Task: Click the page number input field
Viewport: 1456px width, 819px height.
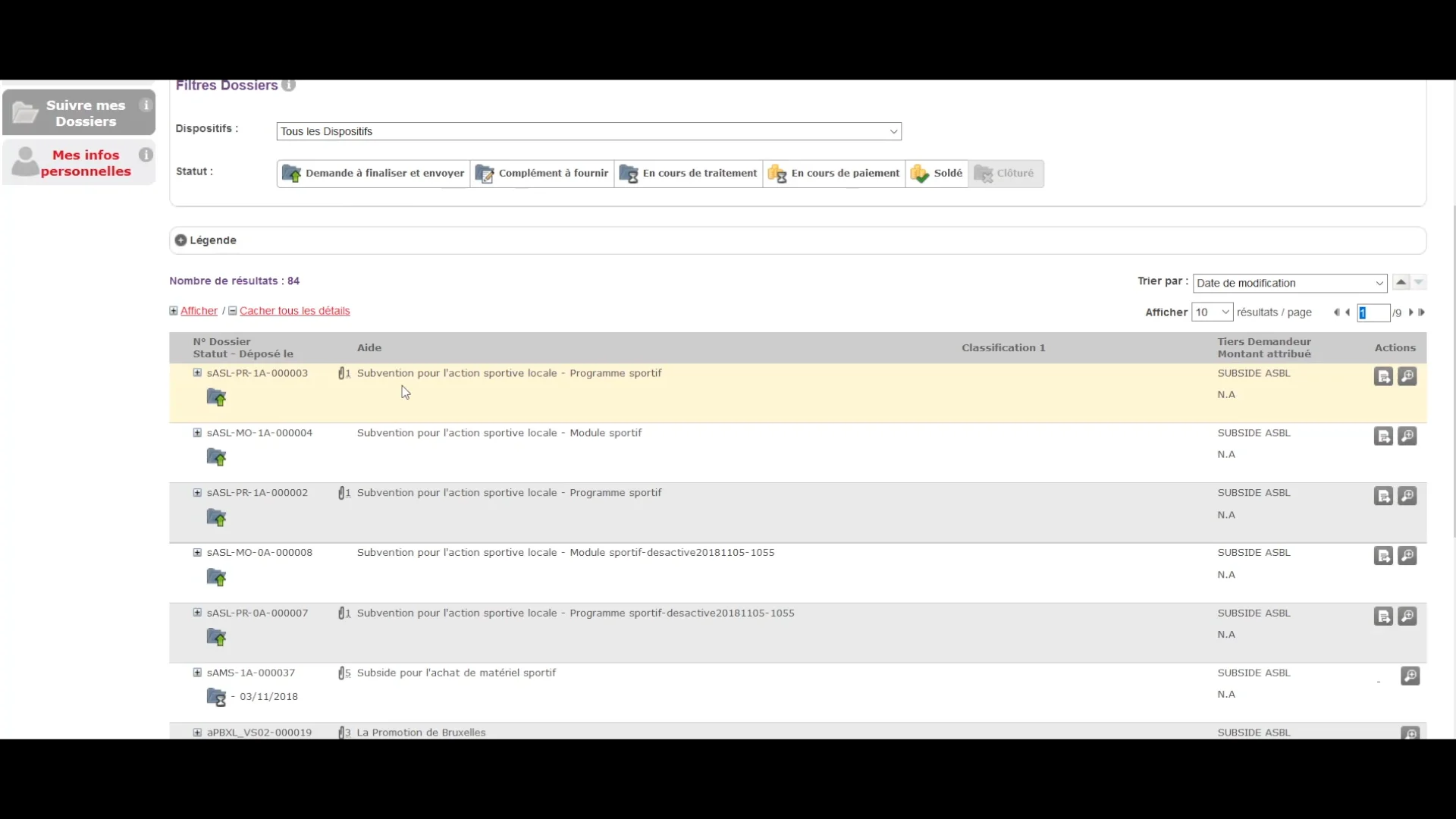Action: 1376,312
